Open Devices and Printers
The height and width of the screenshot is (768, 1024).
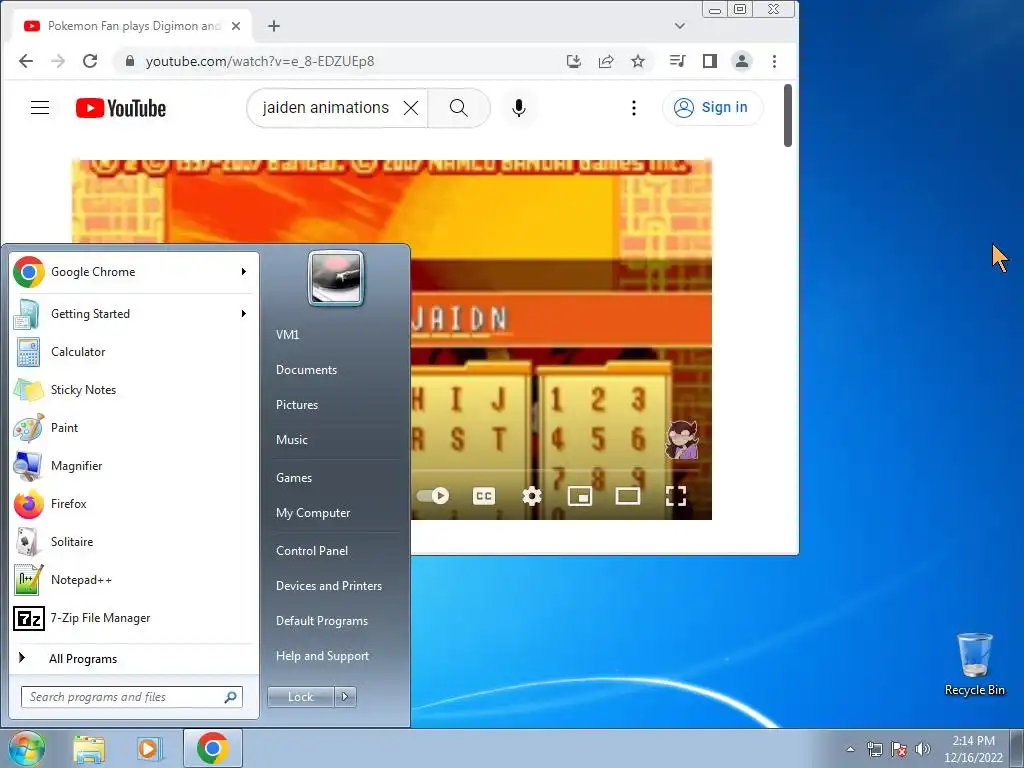328,586
